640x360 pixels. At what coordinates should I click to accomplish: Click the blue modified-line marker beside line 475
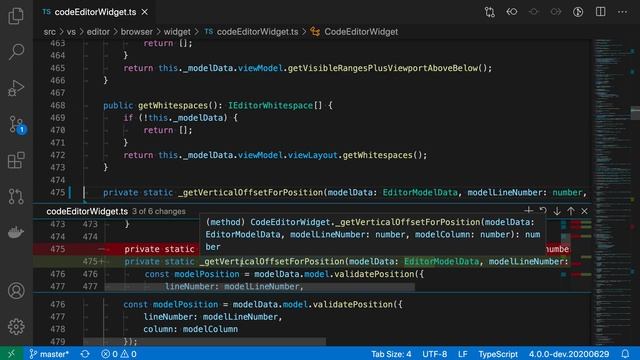pyautogui.click(x=70, y=193)
